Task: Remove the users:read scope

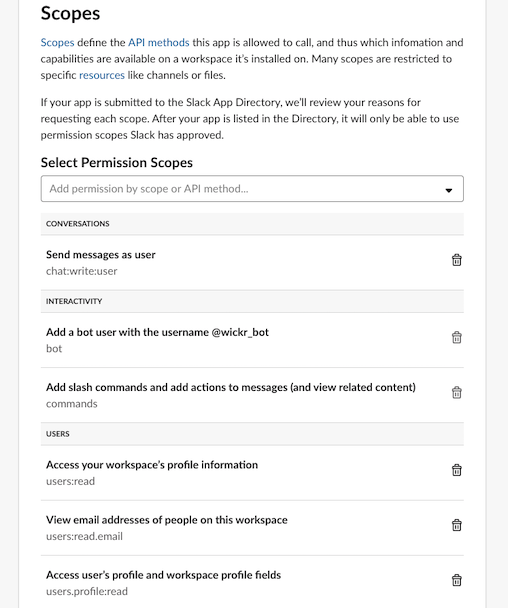Action: (456, 470)
